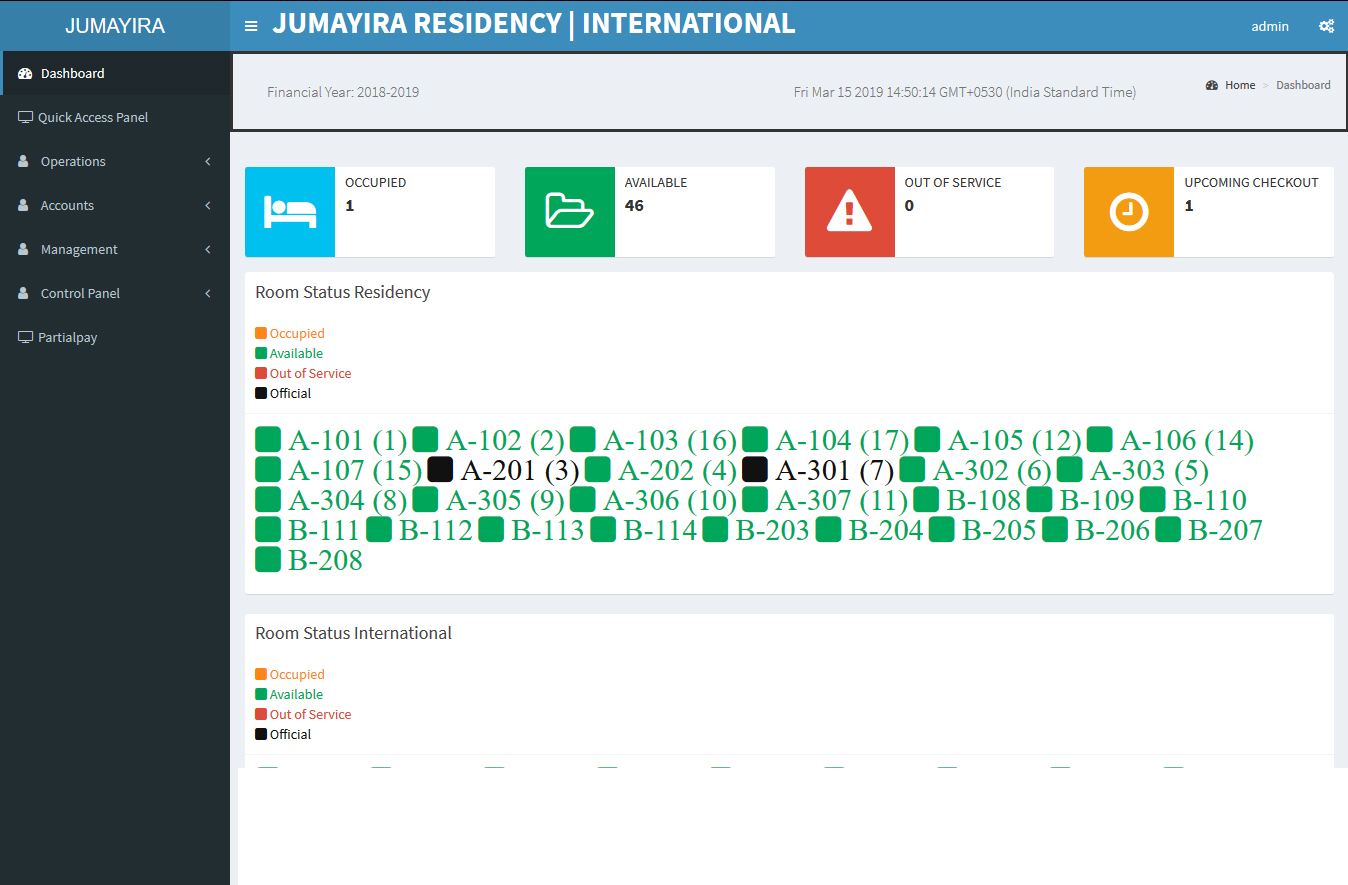Click the green square for room A-101

tap(268, 439)
